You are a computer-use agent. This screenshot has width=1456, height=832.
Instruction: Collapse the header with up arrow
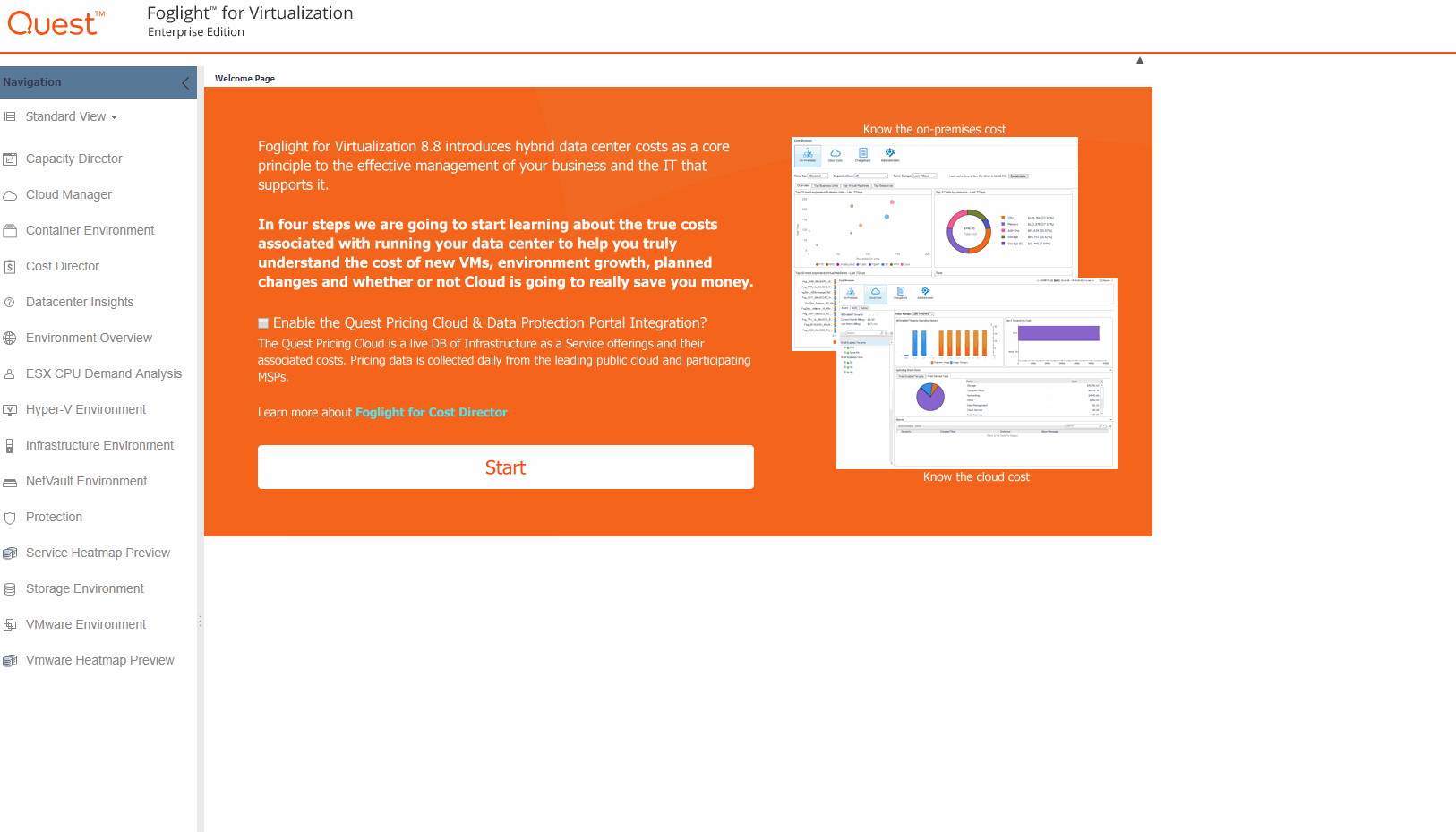1140,60
